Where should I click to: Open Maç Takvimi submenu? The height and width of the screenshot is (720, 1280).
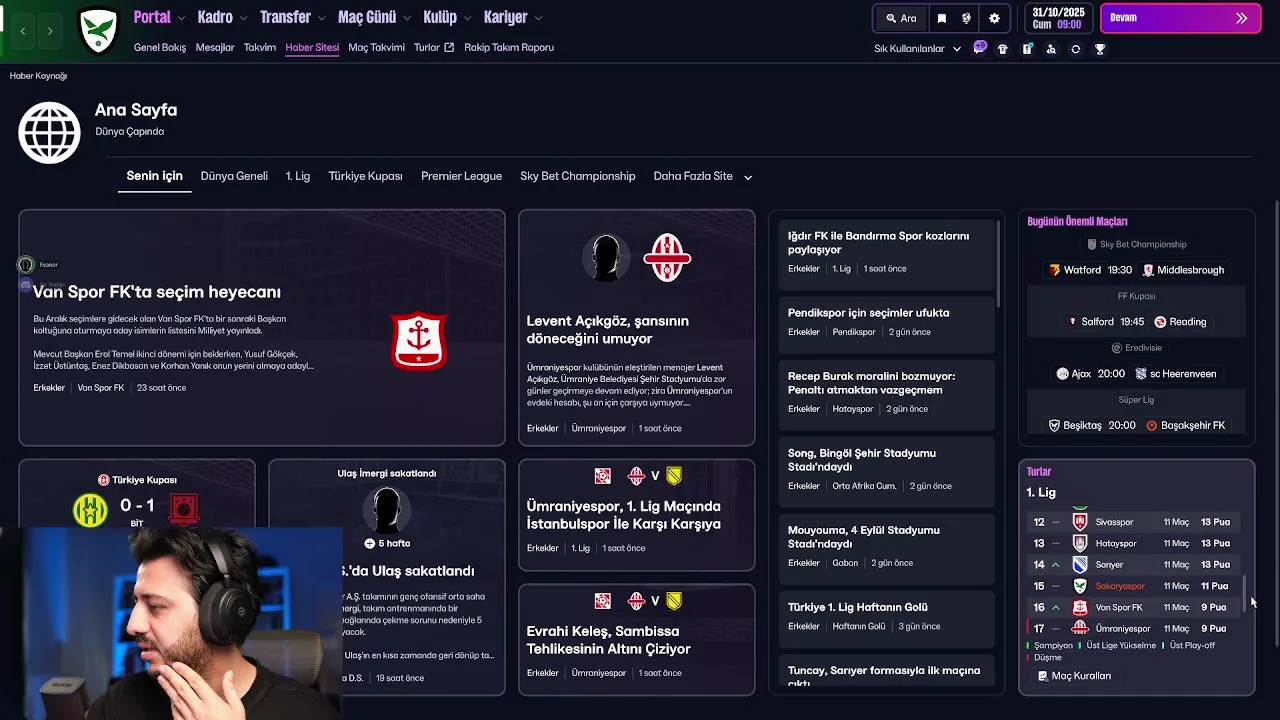(x=376, y=47)
